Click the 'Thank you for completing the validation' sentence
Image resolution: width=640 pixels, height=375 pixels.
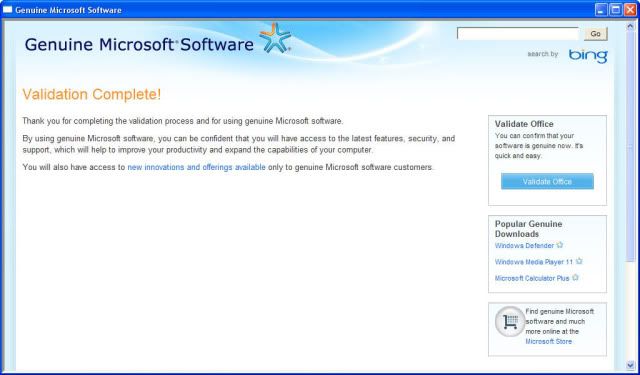[183, 121]
